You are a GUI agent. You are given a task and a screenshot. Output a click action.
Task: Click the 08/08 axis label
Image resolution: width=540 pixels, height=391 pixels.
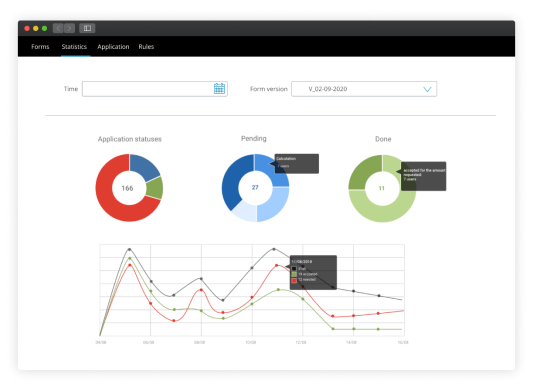(x=199, y=342)
